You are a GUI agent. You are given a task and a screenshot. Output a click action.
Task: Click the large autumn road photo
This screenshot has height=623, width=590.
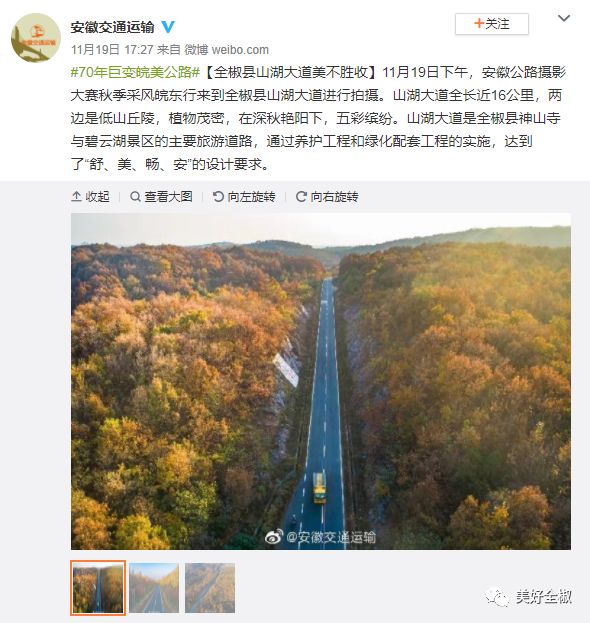pyautogui.click(x=321, y=381)
